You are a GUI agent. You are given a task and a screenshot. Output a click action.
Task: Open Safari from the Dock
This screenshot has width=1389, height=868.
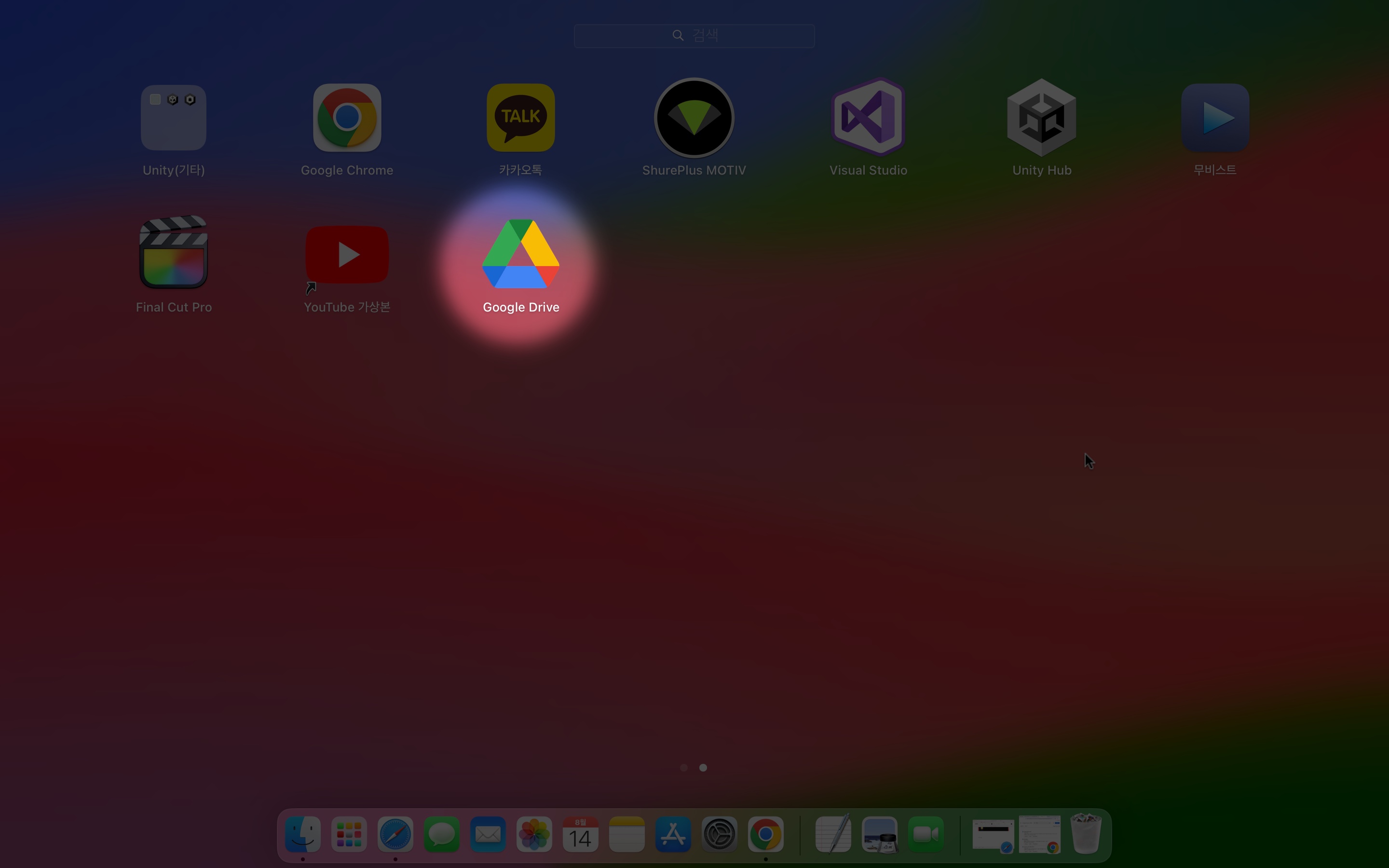tap(395, 834)
